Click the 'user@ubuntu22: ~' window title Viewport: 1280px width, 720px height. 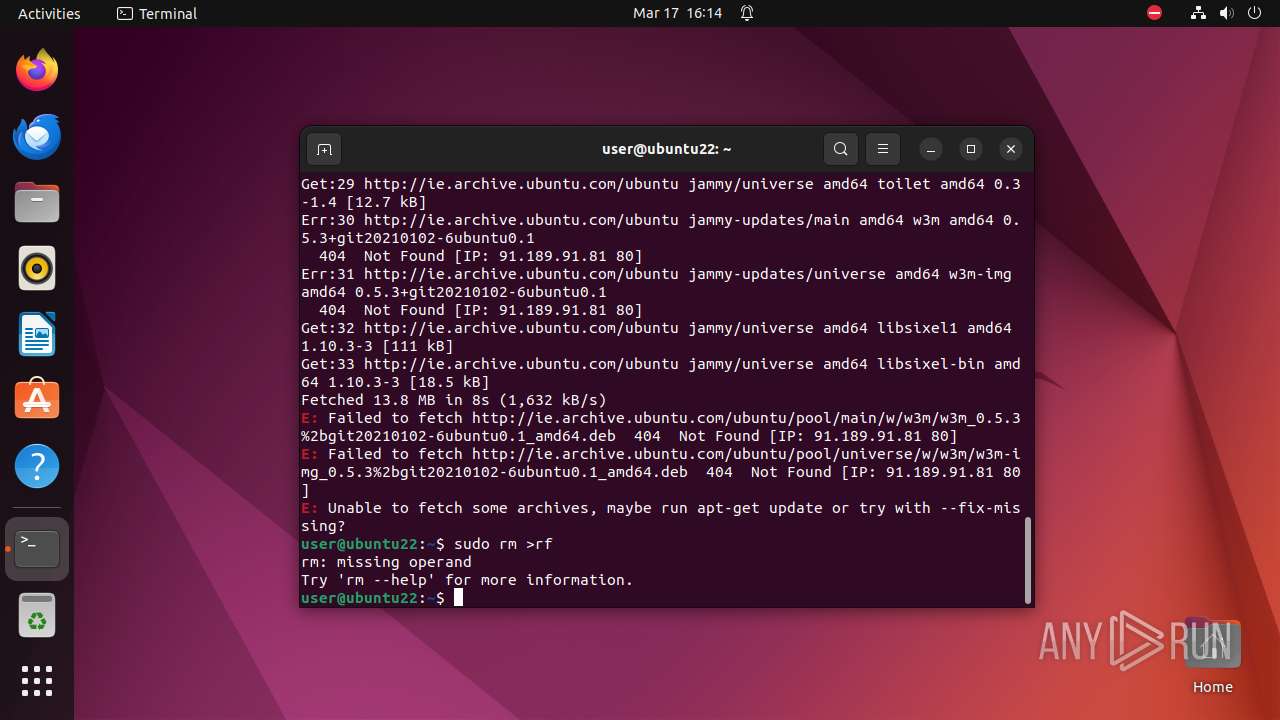point(666,149)
